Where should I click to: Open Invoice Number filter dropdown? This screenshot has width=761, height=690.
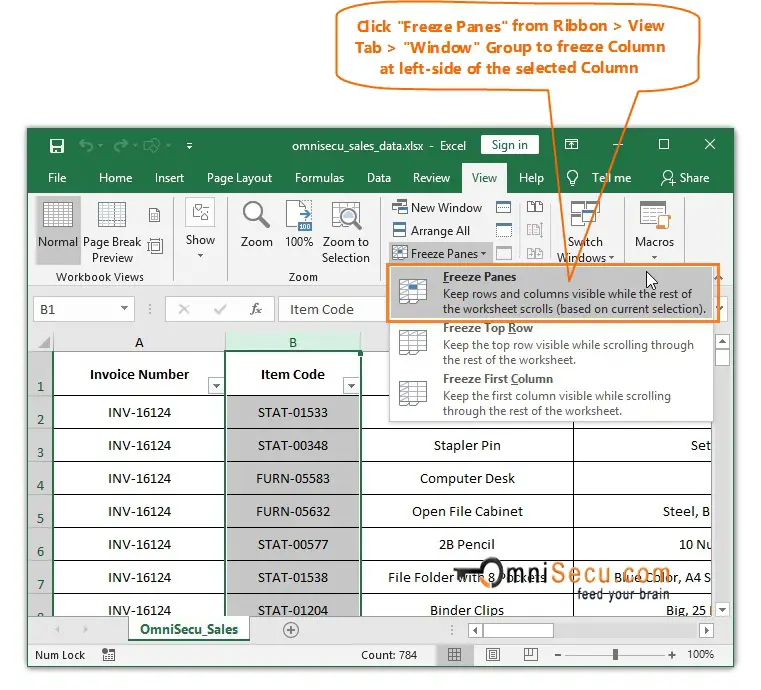click(x=216, y=386)
